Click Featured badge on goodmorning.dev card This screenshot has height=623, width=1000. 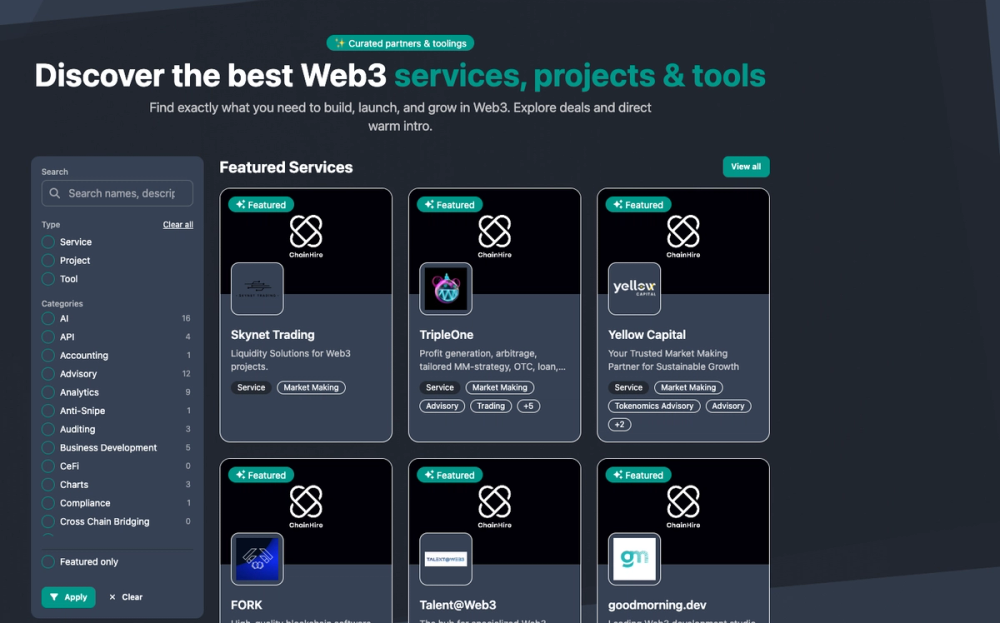click(x=638, y=475)
